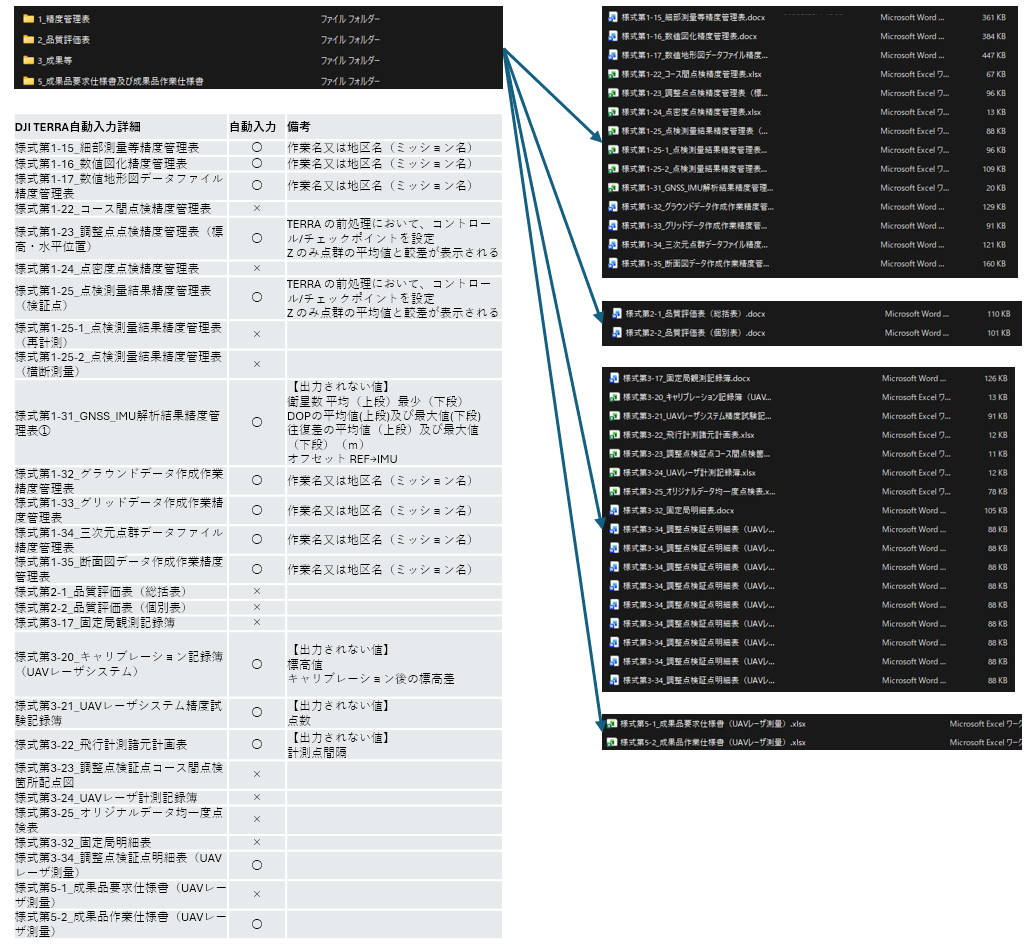Select file name 様式第3-25_オリジナルデータ均一度点検表
This screenshot has width=1035, height=951.
click(x=699, y=492)
